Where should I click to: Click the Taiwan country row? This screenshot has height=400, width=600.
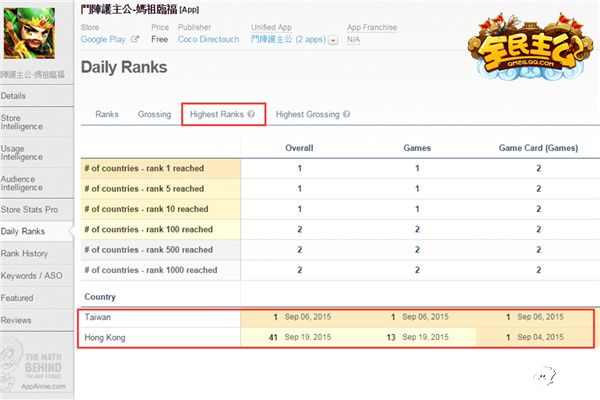[336, 317]
